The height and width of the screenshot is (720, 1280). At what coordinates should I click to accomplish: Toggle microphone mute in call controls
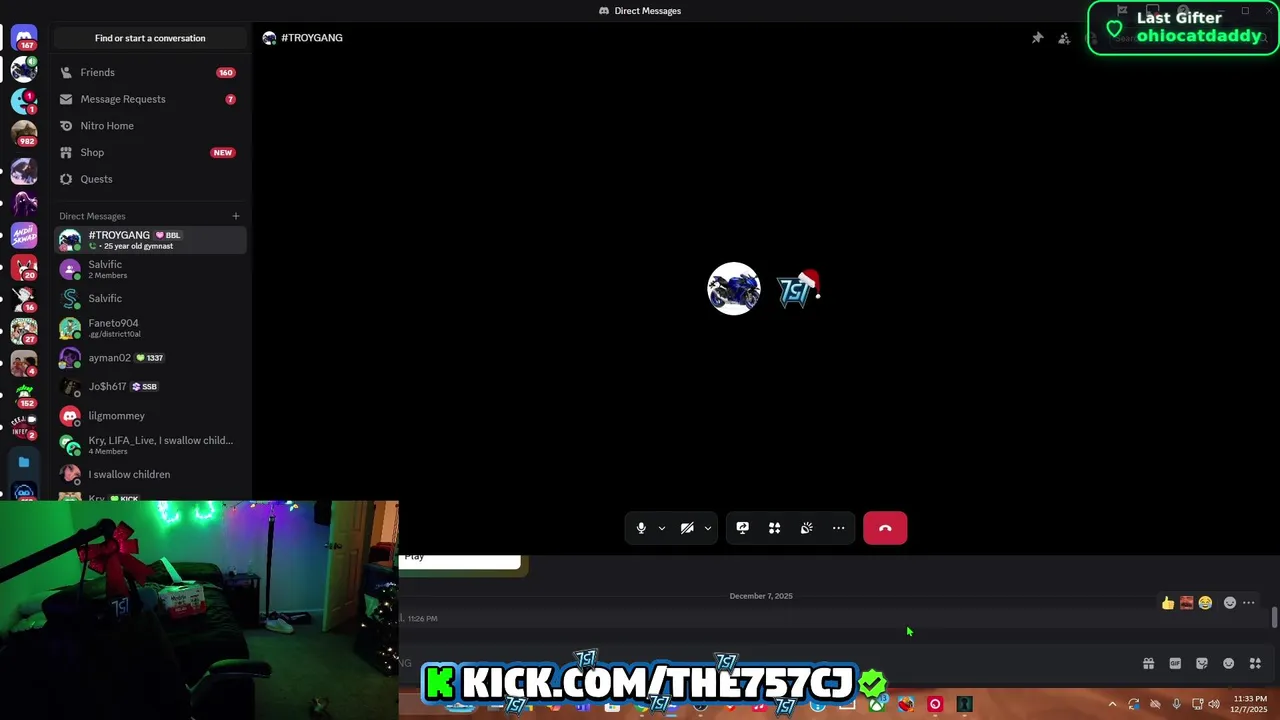(x=641, y=528)
